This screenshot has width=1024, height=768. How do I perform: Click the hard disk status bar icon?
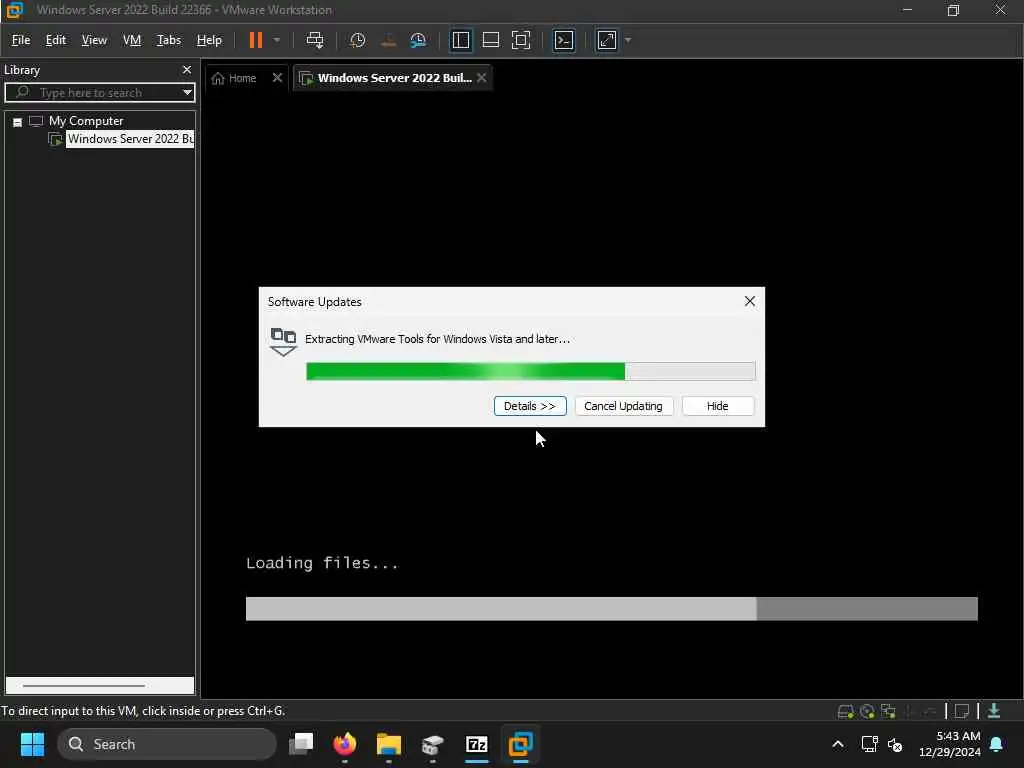845,711
